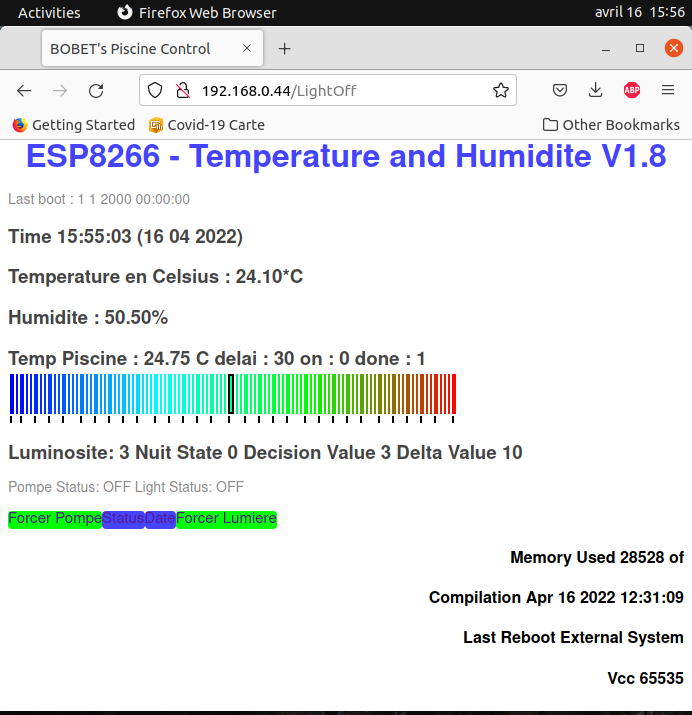Open the Firefox hamburger menu

668,90
